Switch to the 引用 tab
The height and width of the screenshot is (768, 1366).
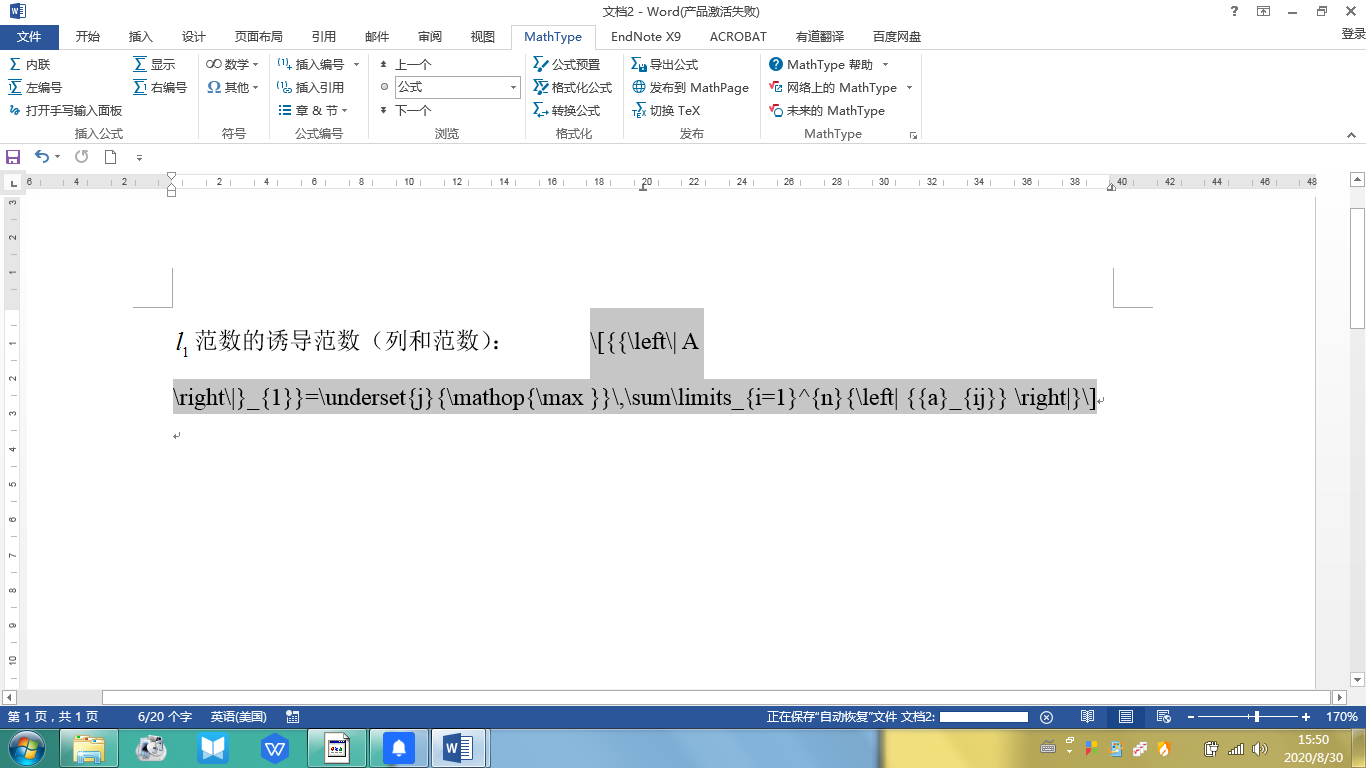tap(324, 37)
